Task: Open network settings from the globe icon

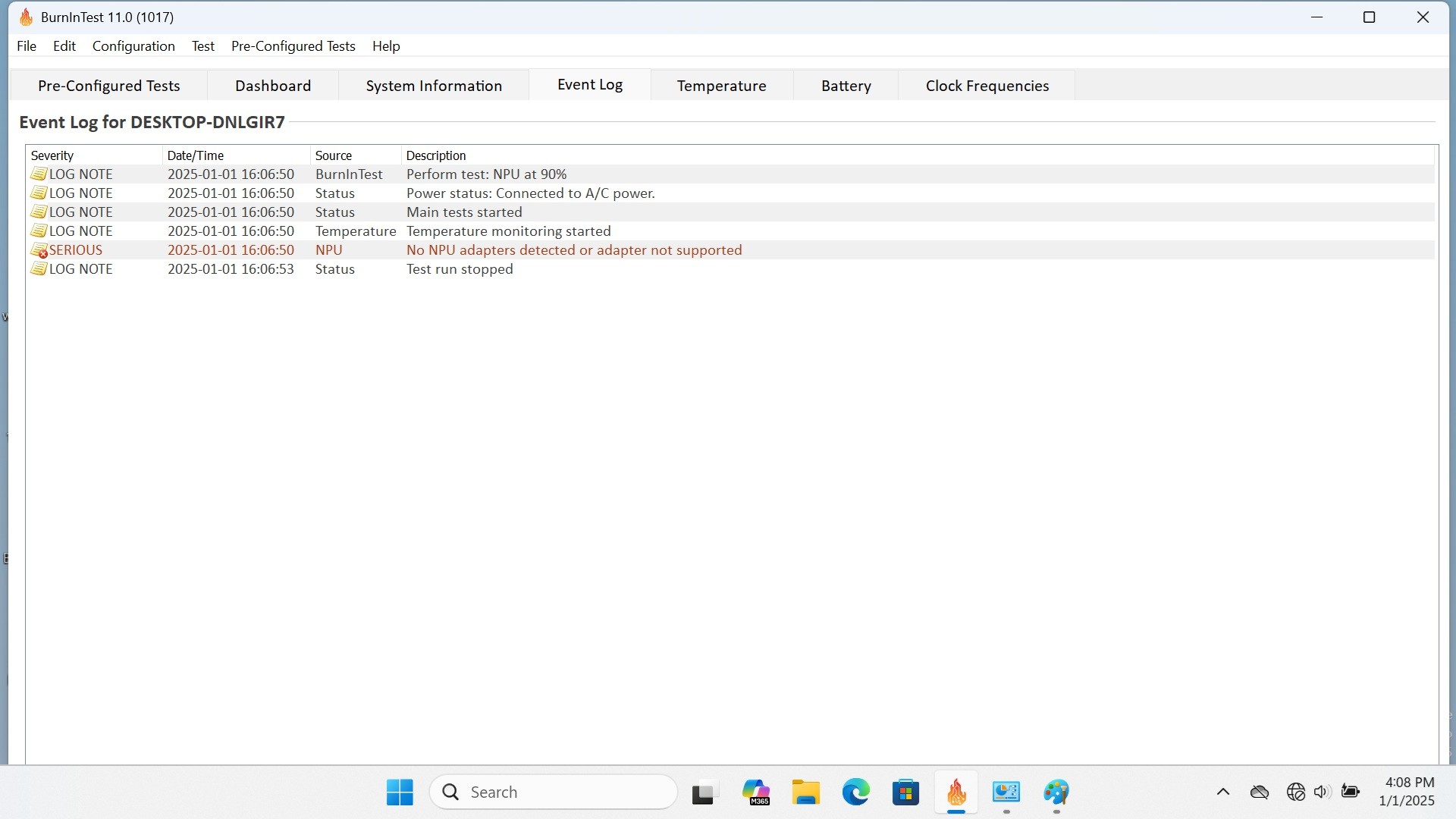Action: tap(1296, 792)
